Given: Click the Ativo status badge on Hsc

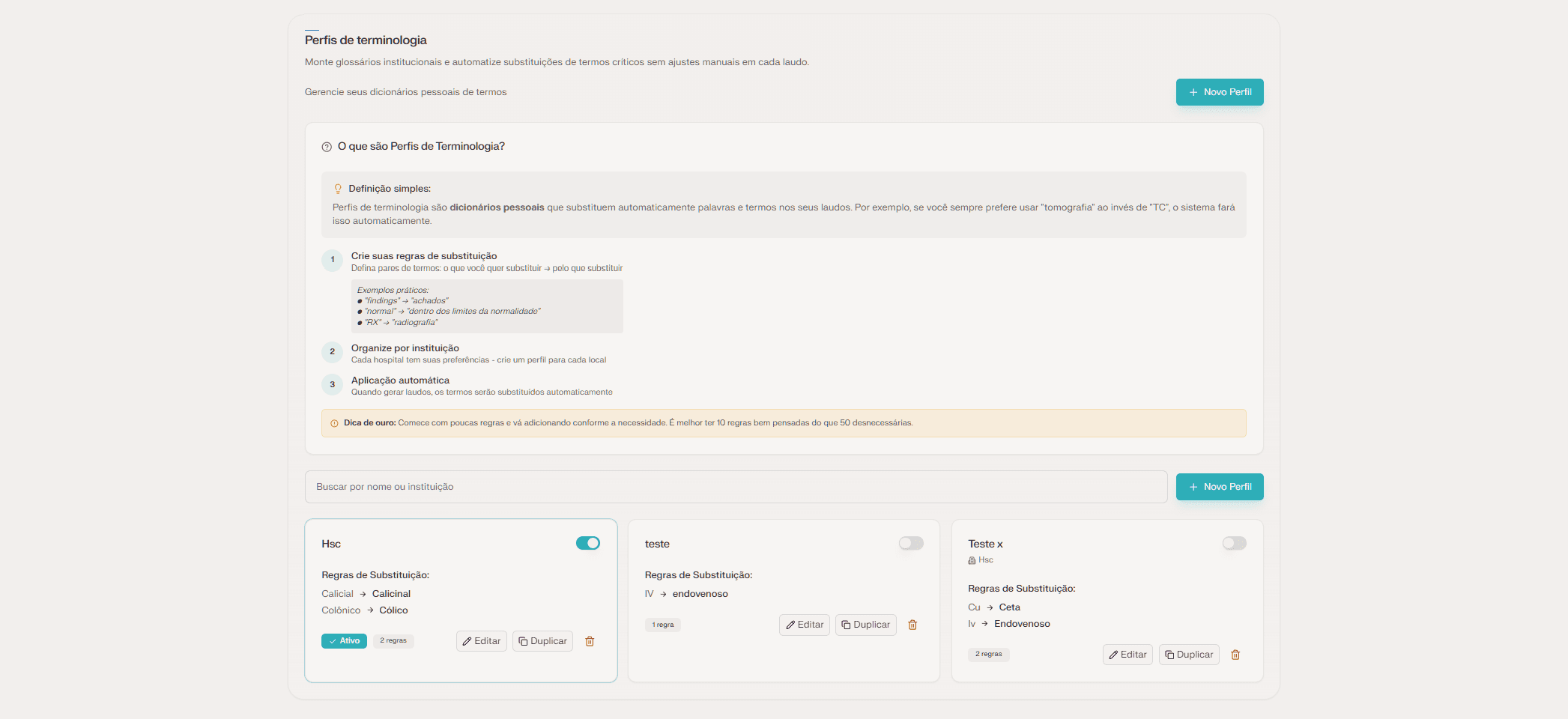Looking at the screenshot, I should (x=344, y=641).
